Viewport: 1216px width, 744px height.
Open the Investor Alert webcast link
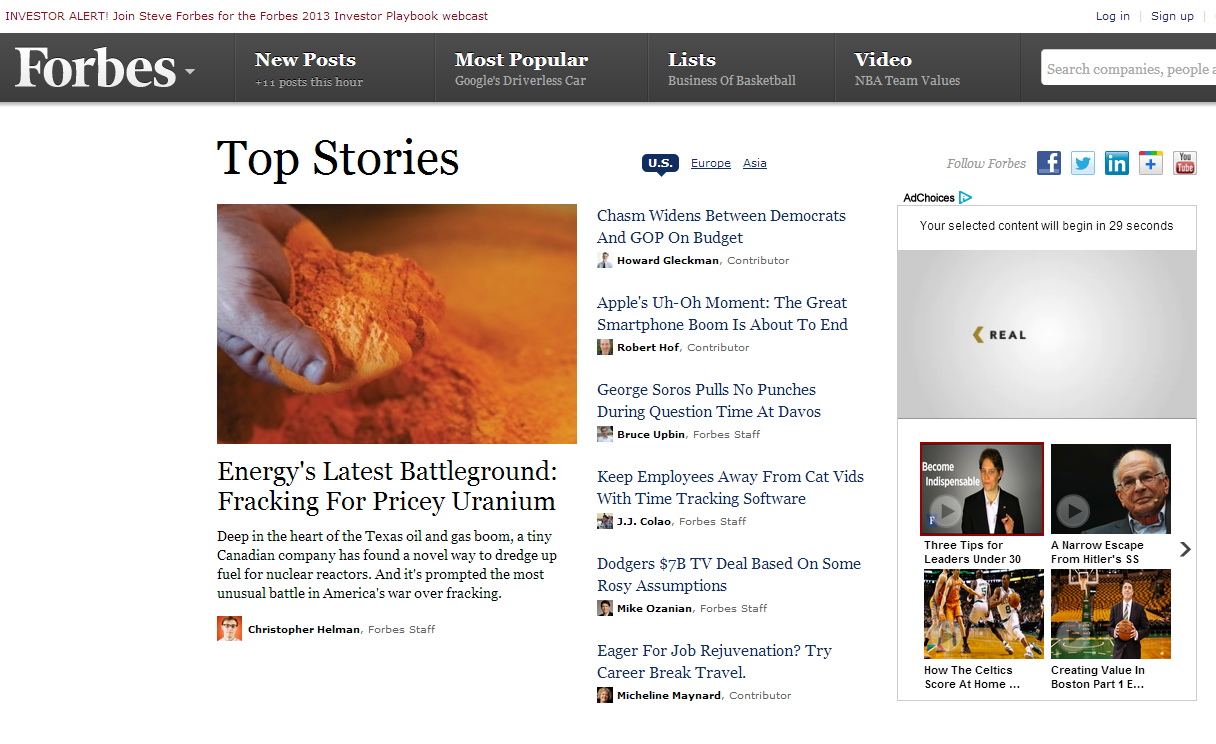pos(247,16)
